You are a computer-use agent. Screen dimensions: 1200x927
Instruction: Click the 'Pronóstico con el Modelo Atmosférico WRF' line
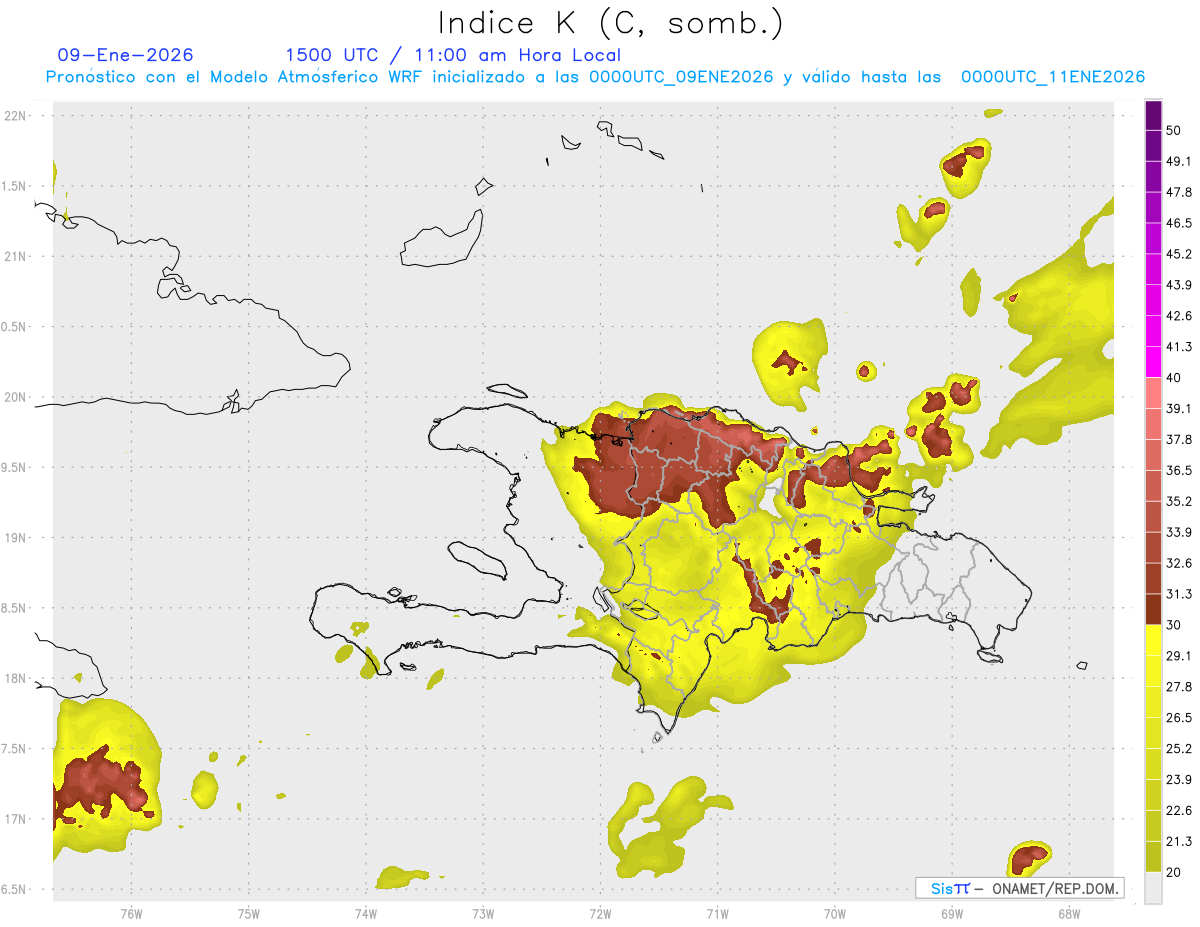point(595,77)
